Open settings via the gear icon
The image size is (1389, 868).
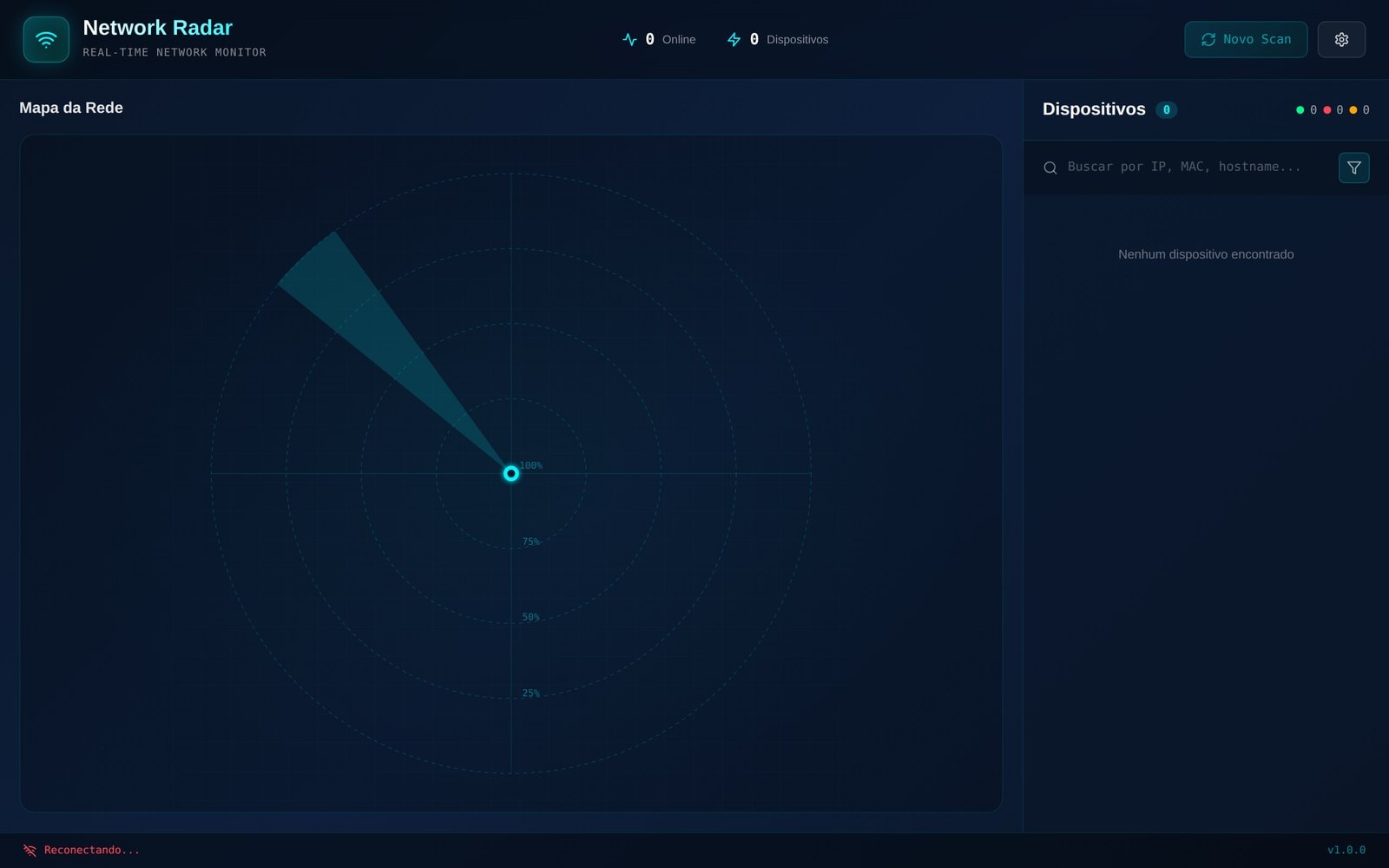tap(1341, 40)
